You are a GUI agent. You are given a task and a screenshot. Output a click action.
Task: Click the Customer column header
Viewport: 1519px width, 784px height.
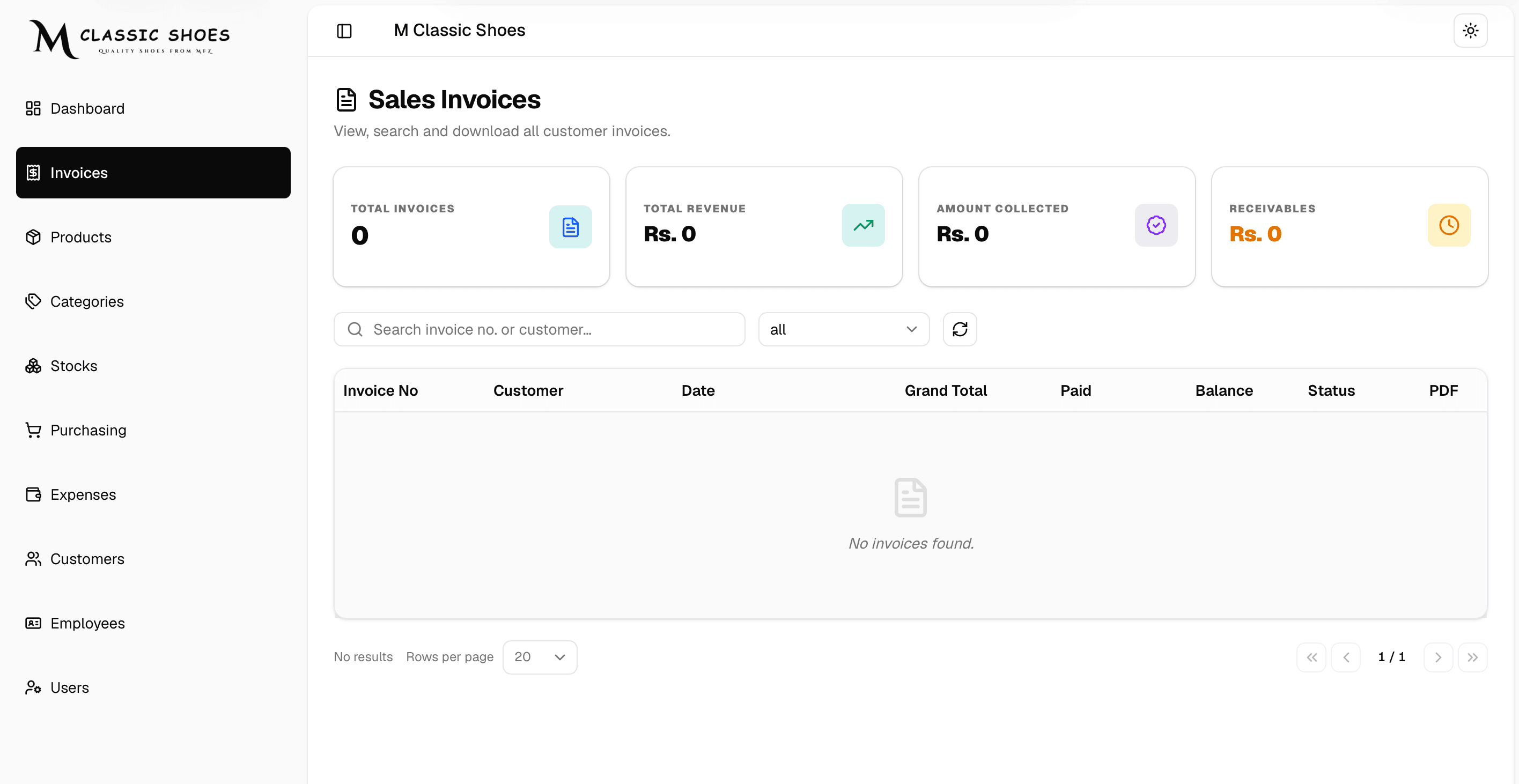[528, 390]
